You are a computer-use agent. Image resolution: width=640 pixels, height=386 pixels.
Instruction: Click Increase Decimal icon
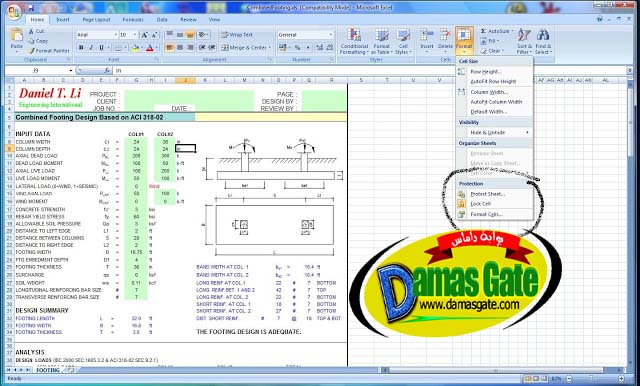coord(319,48)
